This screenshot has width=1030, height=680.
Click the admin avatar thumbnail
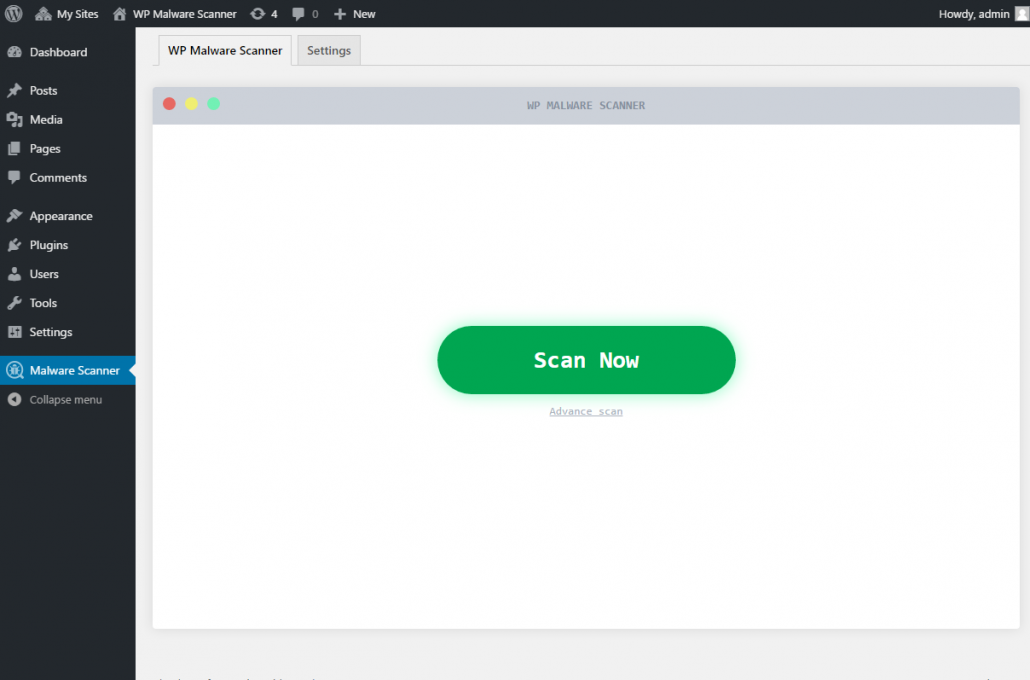pos(1022,14)
